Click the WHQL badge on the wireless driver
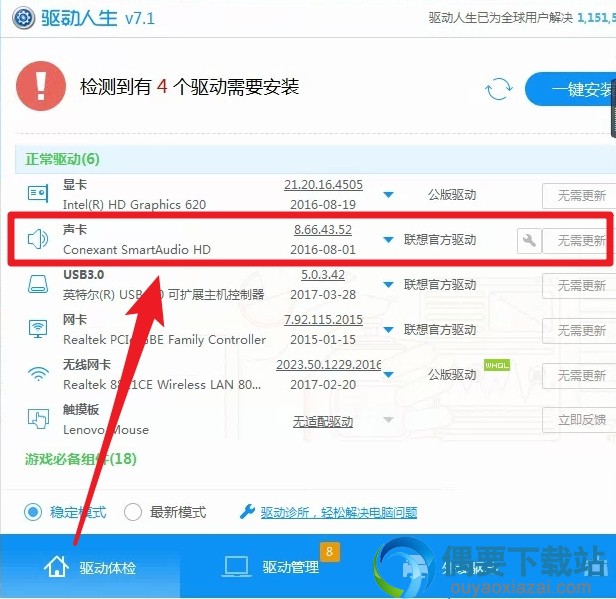616x599 pixels. tap(497, 365)
